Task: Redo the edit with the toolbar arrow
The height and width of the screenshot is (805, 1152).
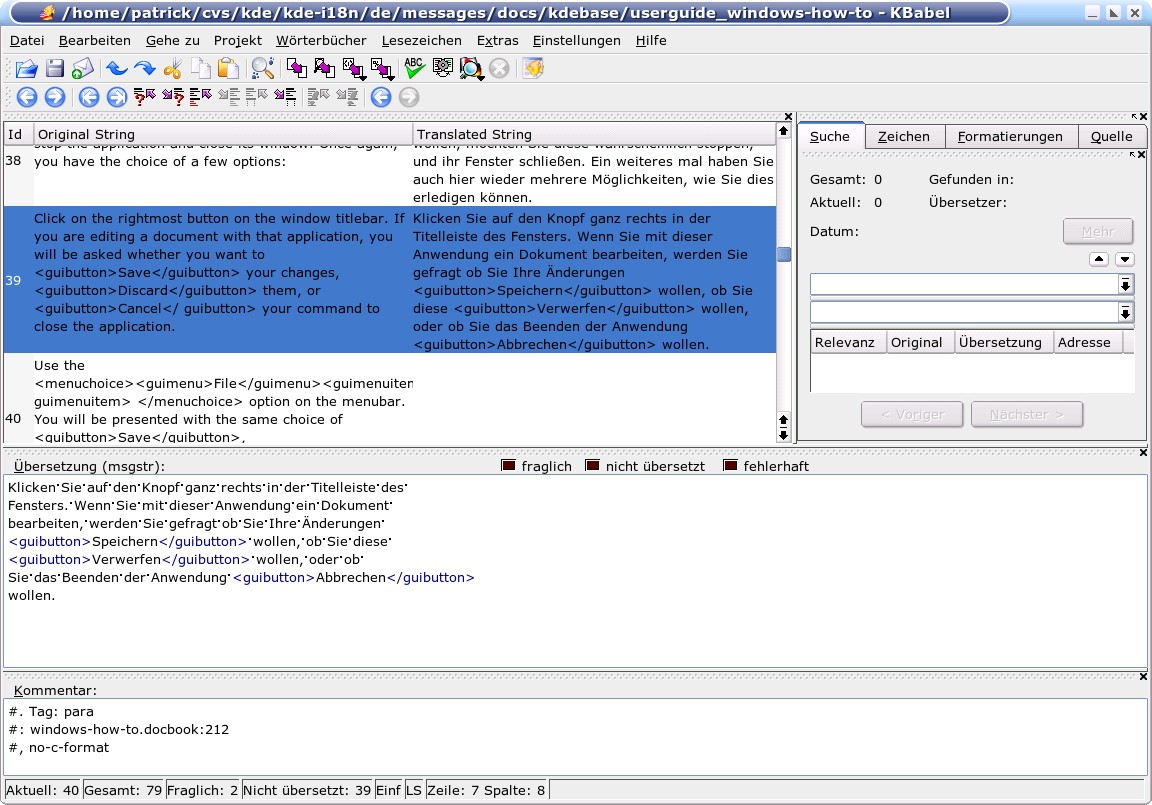Action: tap(145, 69)
